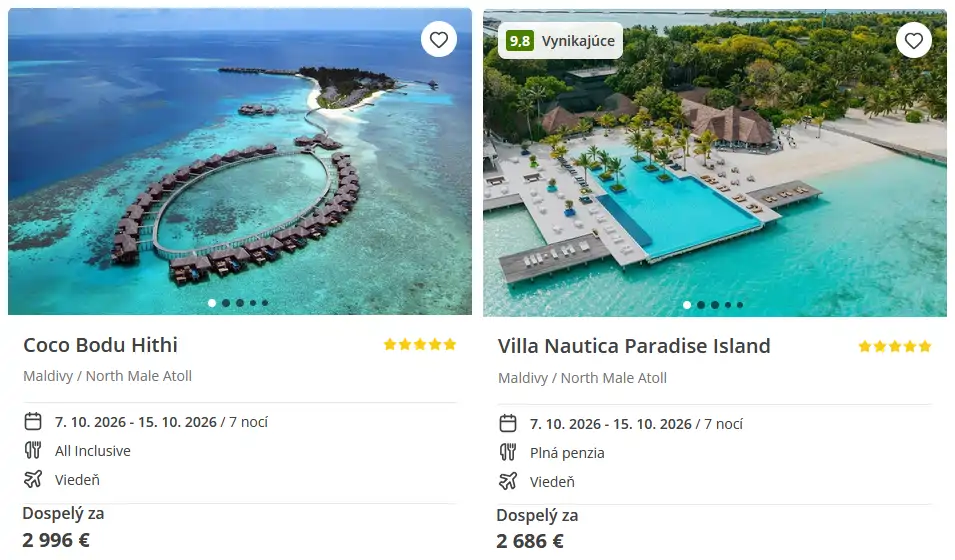Screen dimensions: 955x560
Task: Open Villa Nautica pool photo
Action: point(715,163)
